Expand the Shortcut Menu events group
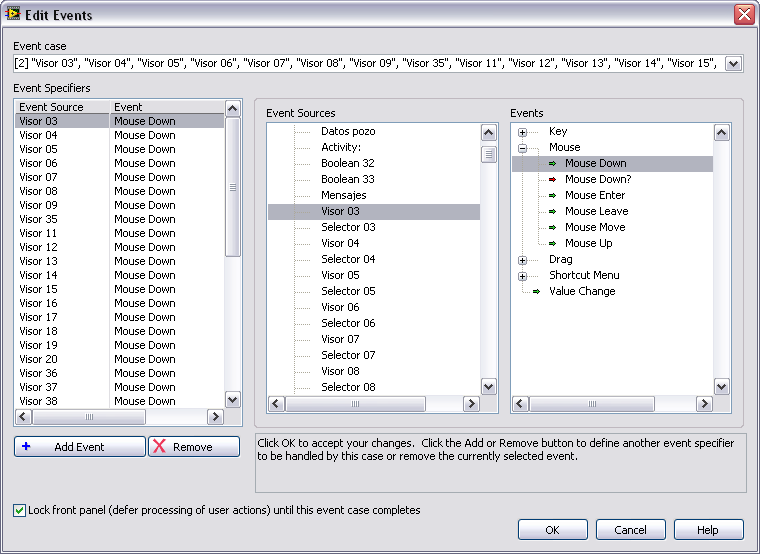The image size is (760, 554). point(522,276)
